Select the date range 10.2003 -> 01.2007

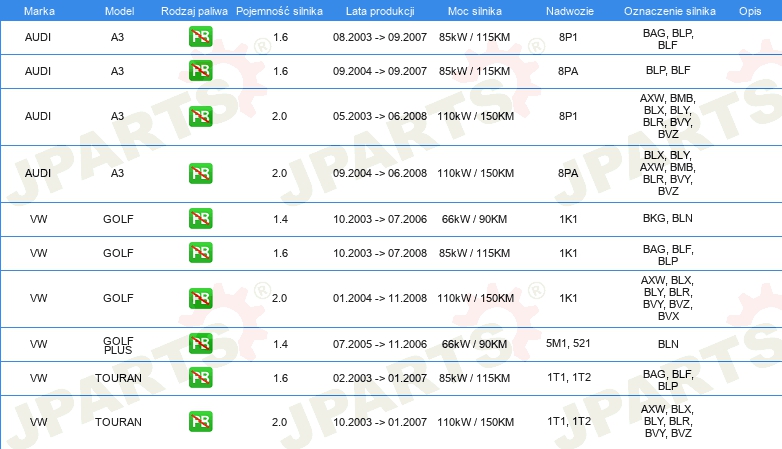380,422
